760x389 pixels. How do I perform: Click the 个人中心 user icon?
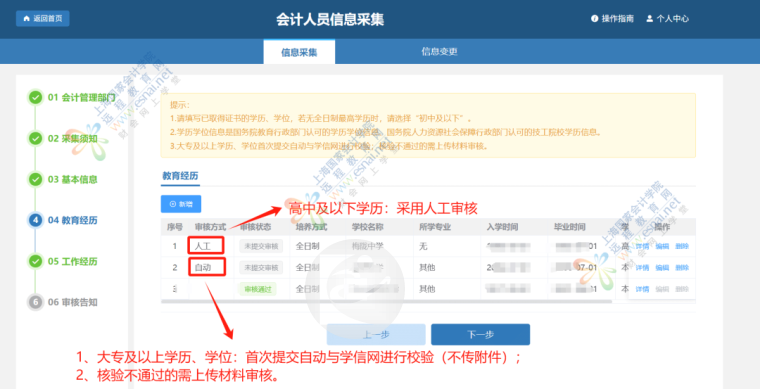point(649,19)
